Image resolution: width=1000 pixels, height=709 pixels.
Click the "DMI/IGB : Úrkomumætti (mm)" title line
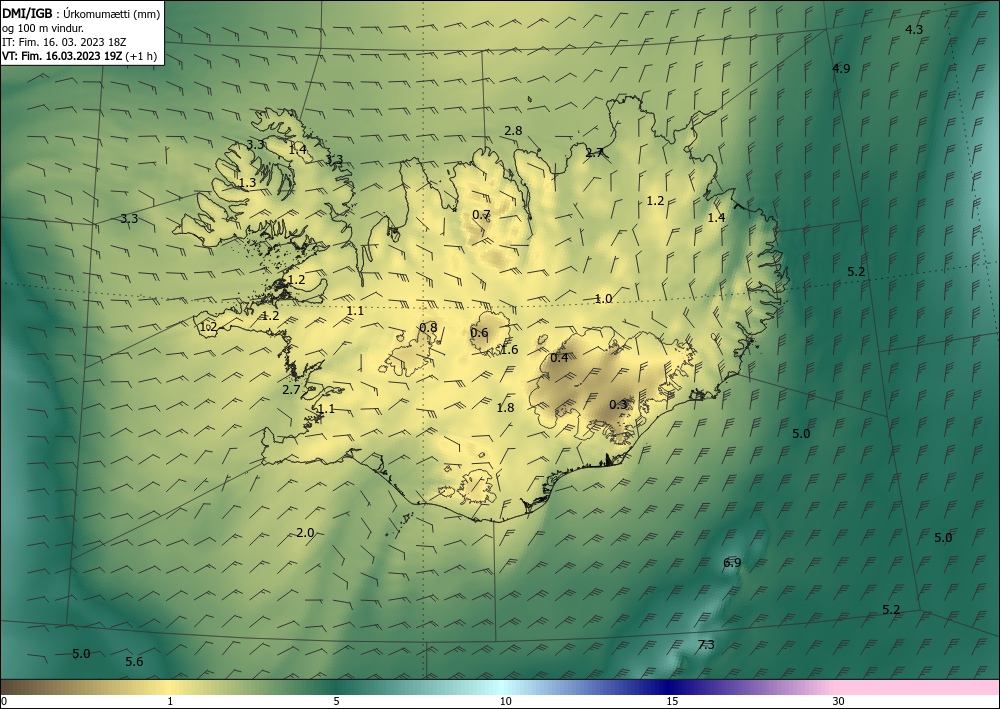[81, 13]
